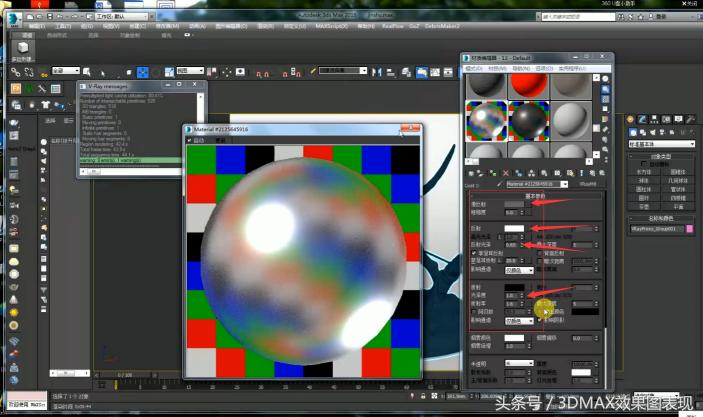The height and width of the screenshot is (417, 703).
Task: Click Get Material icon in Material Editor toolbar
Action: (471, 173)
